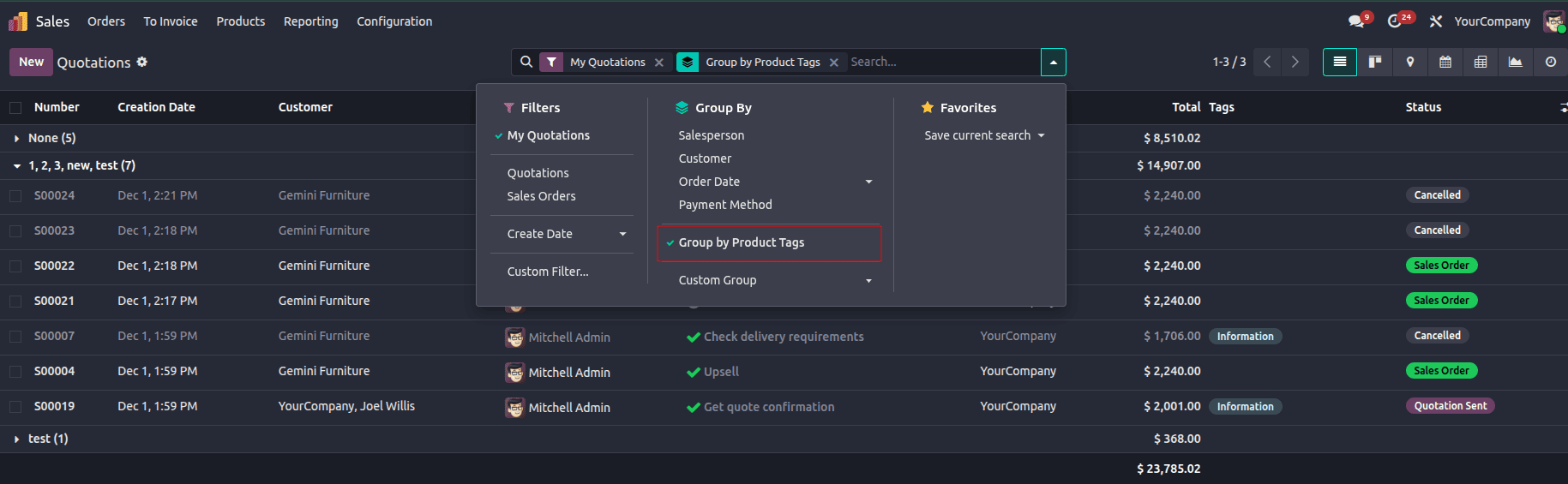The height and width of the screenshot is (484, 1568).
Task: Remove the My Quotations filter facet
Action: (x=659, y=63)
